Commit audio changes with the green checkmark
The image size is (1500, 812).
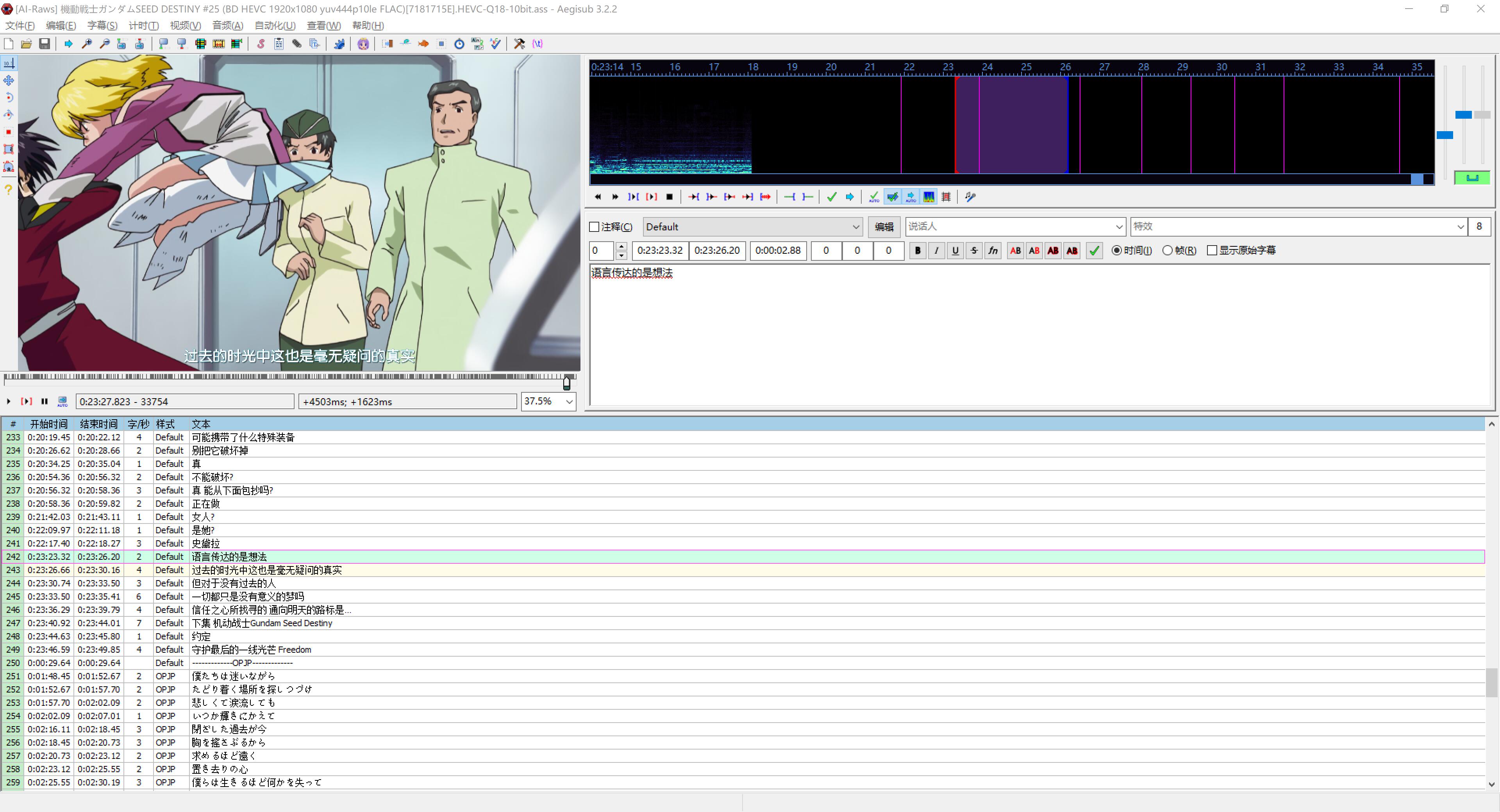coord(832,197)
